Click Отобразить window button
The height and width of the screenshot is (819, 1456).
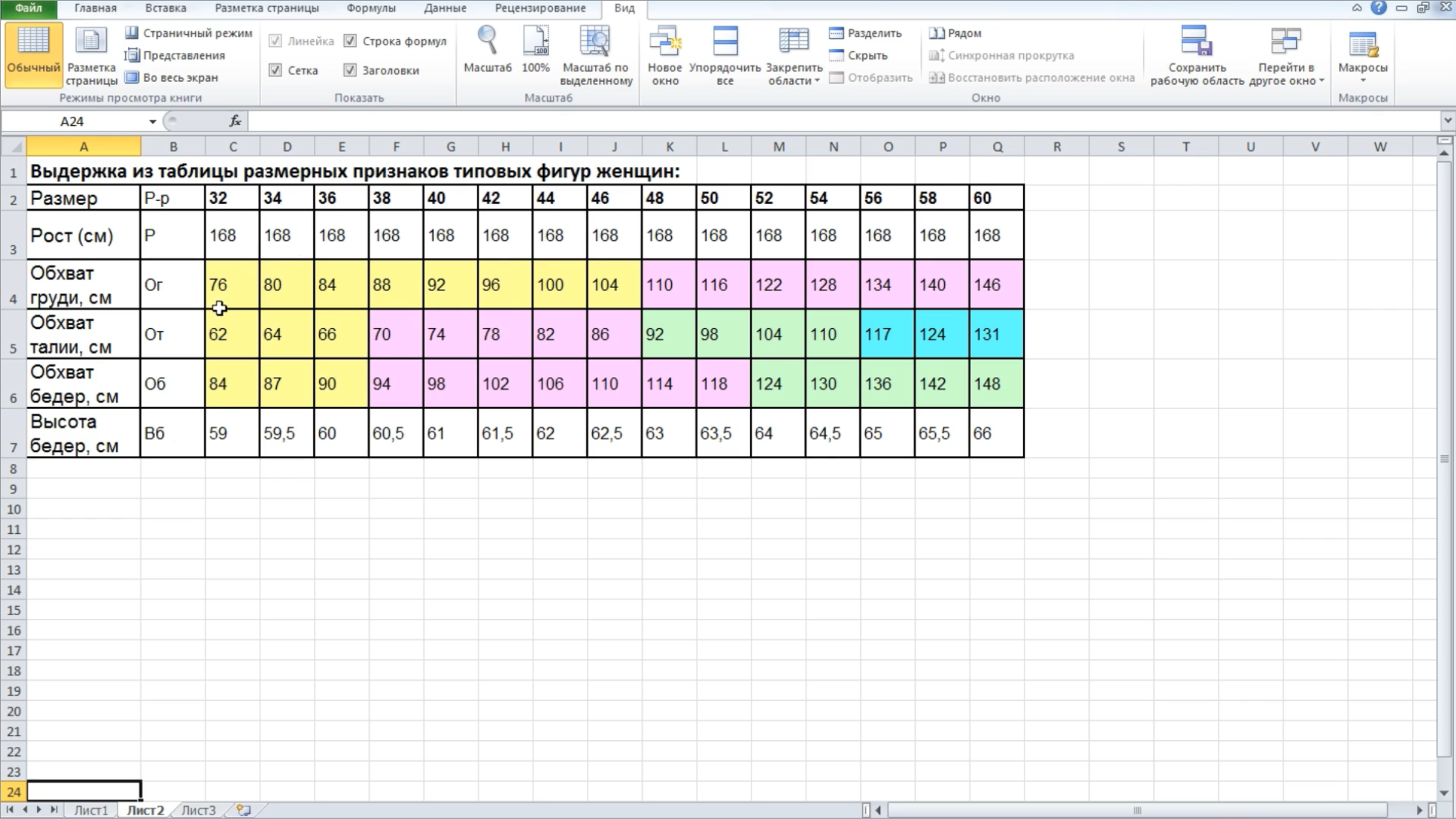click(870, 77)
